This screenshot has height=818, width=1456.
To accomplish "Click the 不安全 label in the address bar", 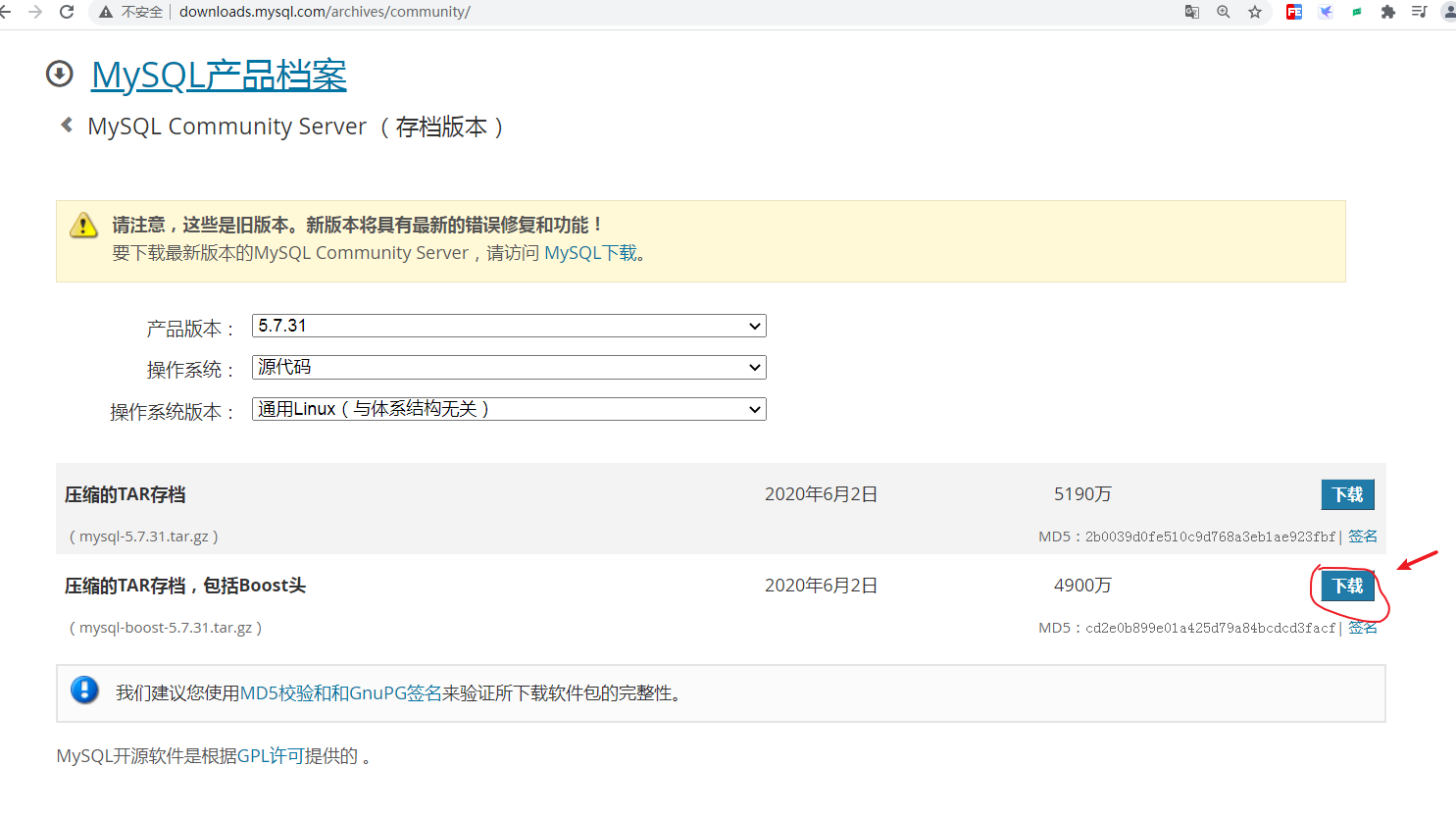I will 142,12.
